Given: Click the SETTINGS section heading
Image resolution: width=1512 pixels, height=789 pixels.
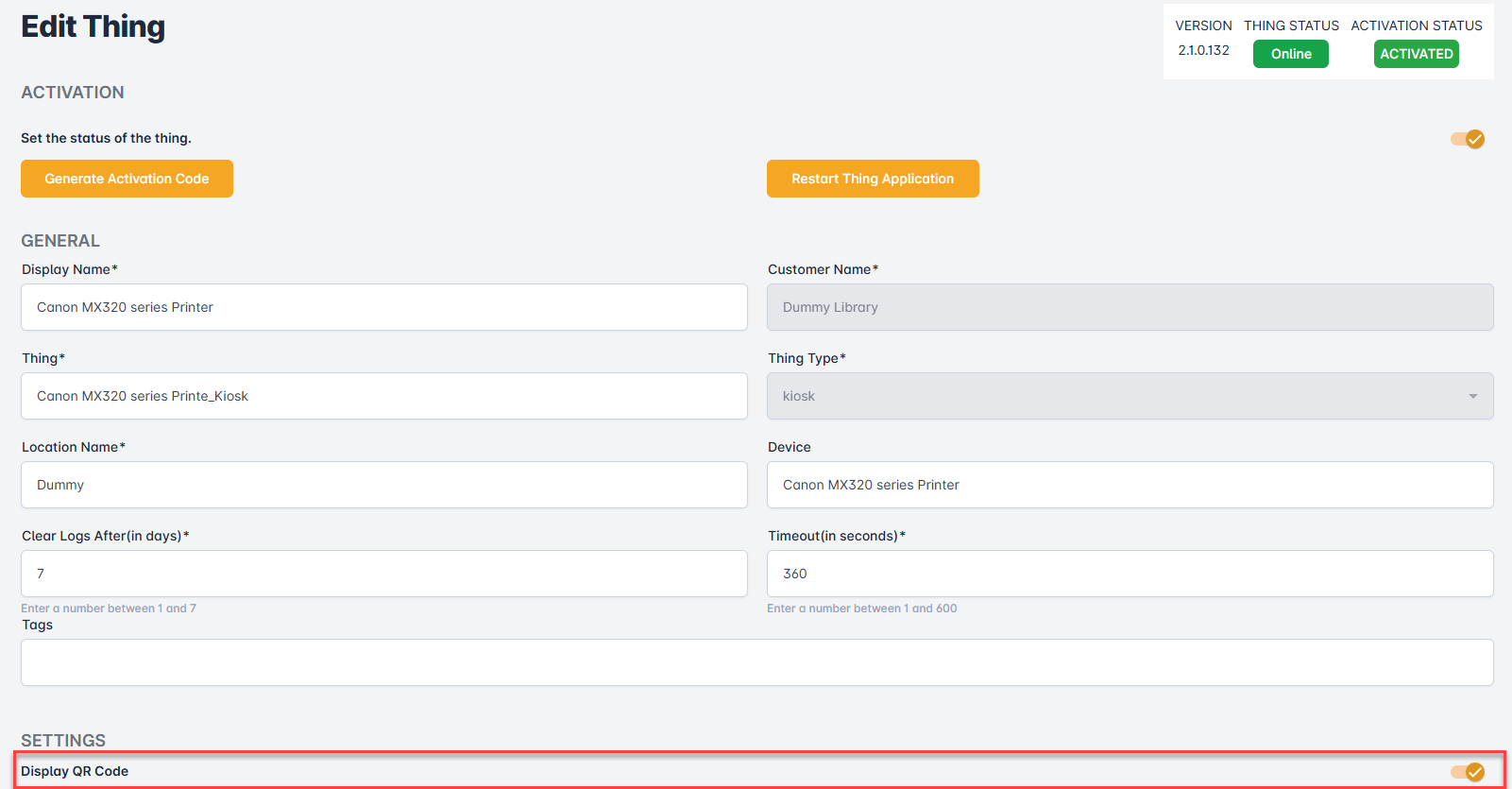Looking at the screenshot, I should pos(63,740).
